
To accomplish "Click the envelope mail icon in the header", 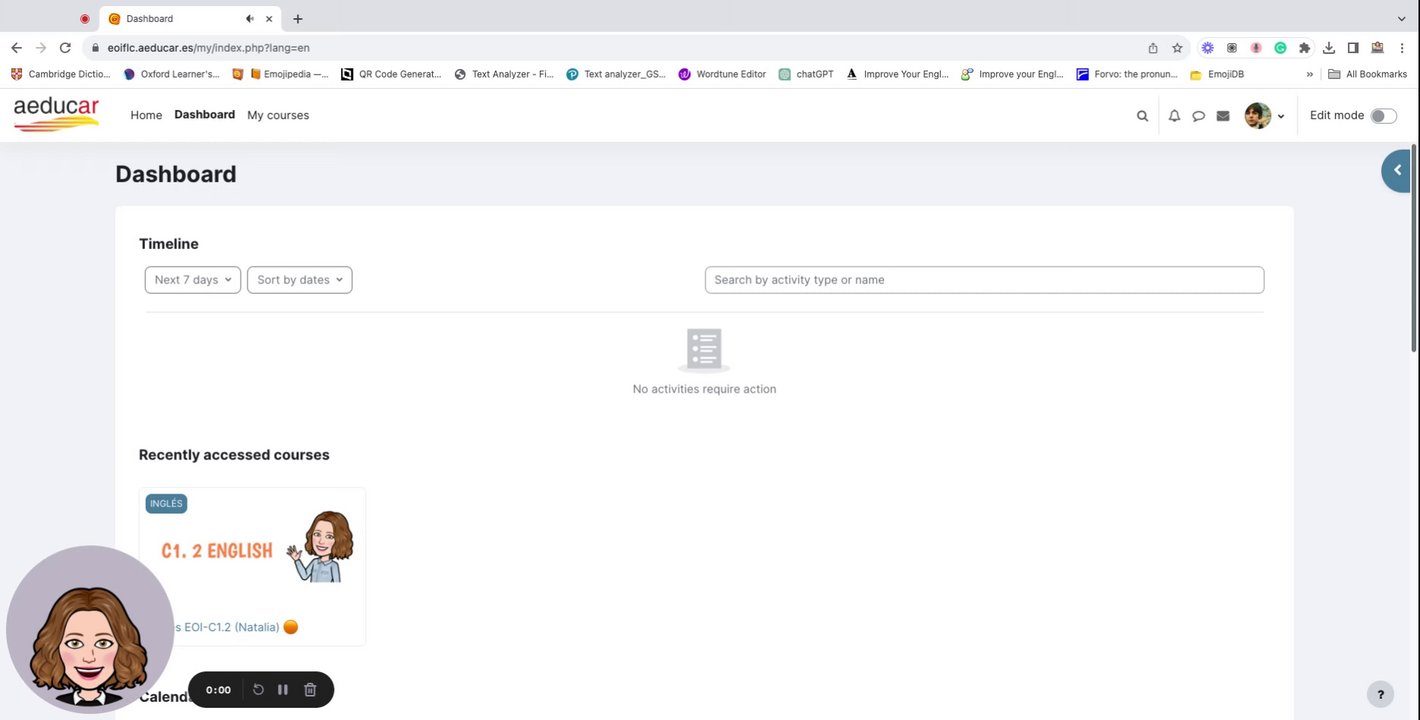I will (x=1222, y=116).
